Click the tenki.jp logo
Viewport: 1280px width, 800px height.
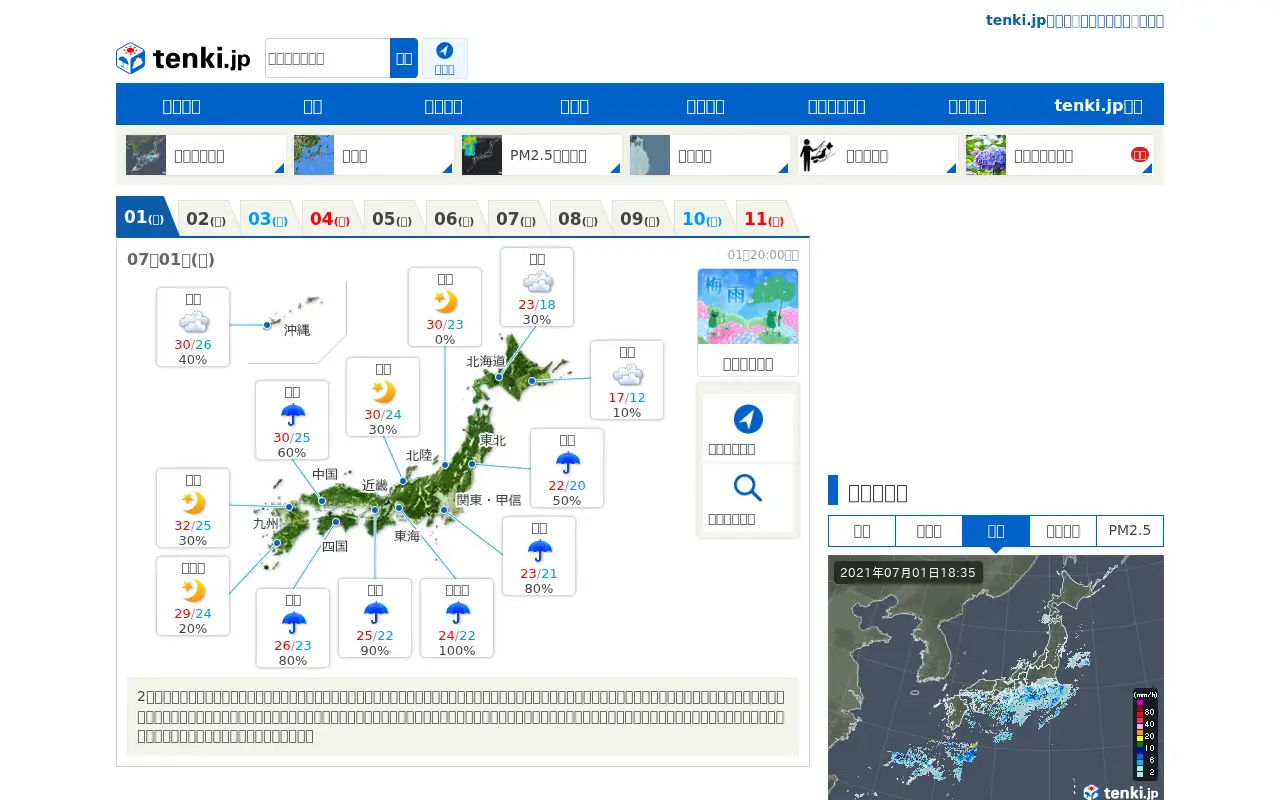point(183,58)
